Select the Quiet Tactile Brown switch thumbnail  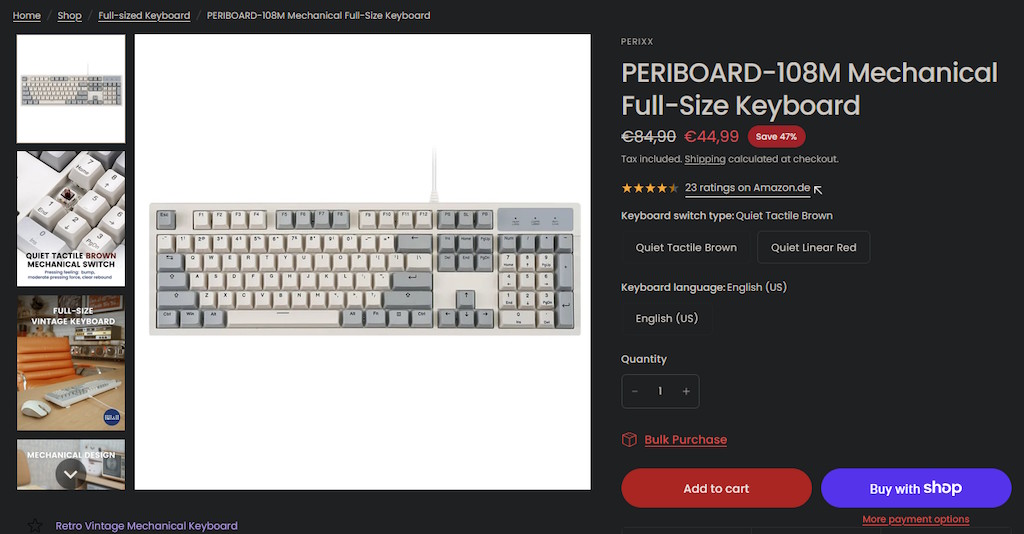[x=71, y=219]
